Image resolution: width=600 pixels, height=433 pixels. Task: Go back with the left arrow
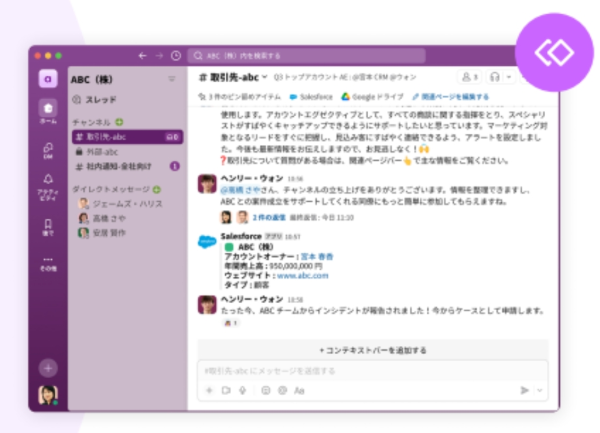click(x=142, y=56)
